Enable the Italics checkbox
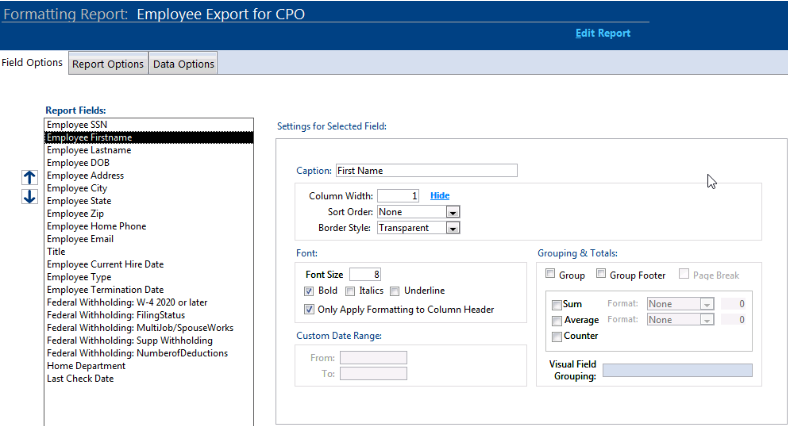Viewport: 788px width, 426px height. pyautogui.click(x=351, y=291)
